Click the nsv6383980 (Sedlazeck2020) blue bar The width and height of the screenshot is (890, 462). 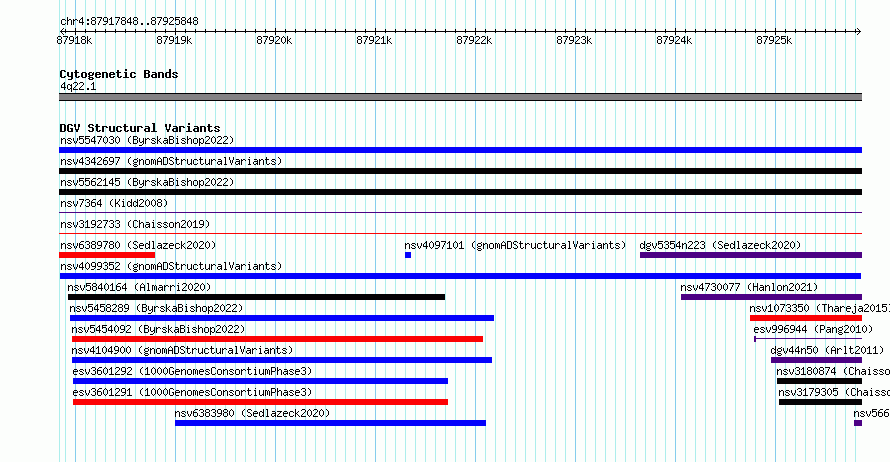(x=330, y=423)
